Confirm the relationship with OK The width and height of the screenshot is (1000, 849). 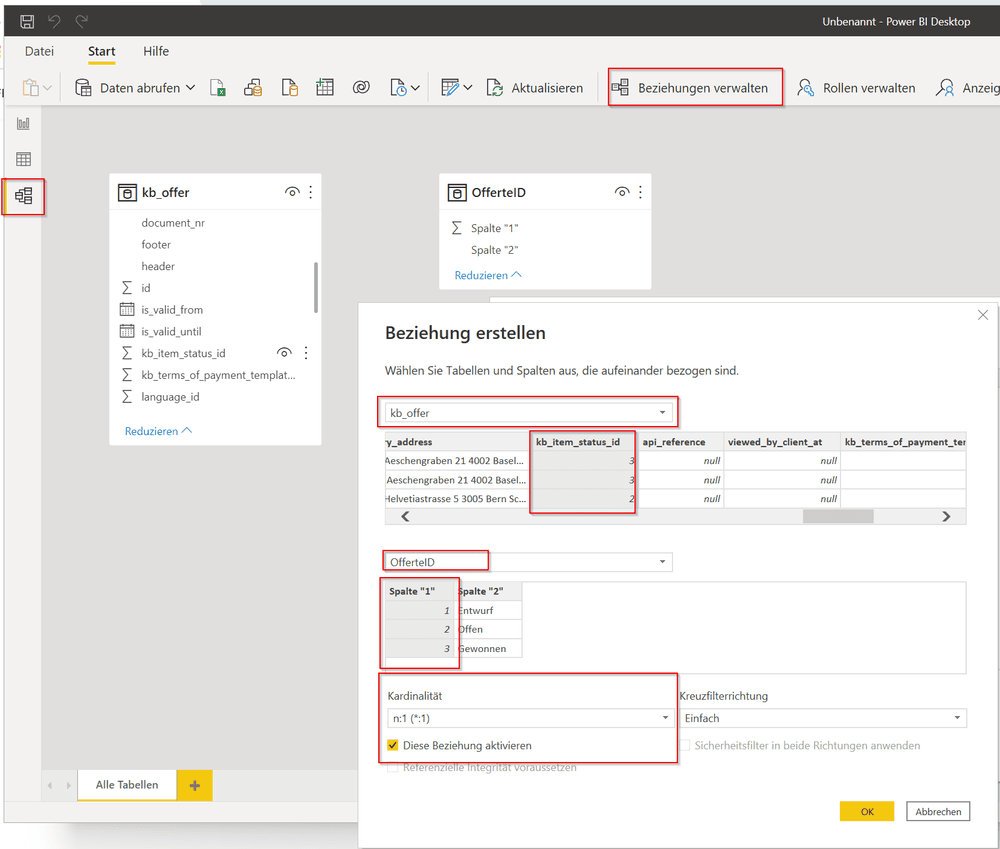point(867,811)
